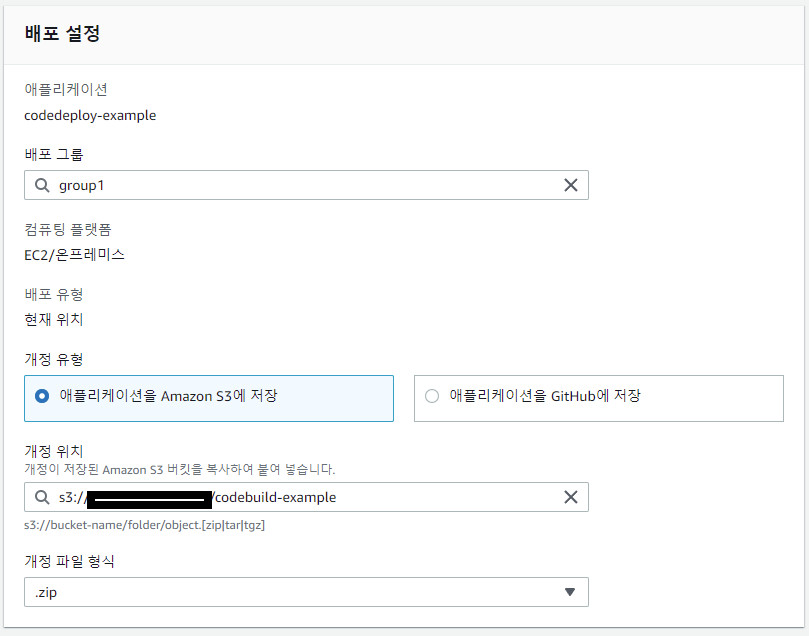
Task: Click the 배포 그룹 label
Action: 54,154
